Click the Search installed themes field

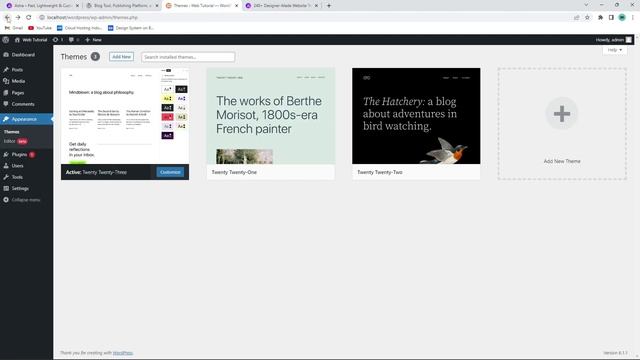188,57
